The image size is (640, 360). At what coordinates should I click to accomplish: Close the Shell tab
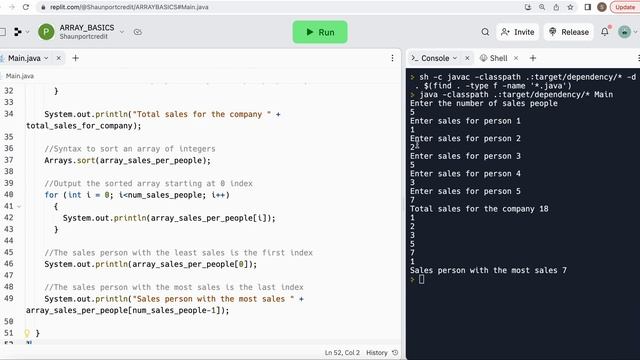click(516, 58)
